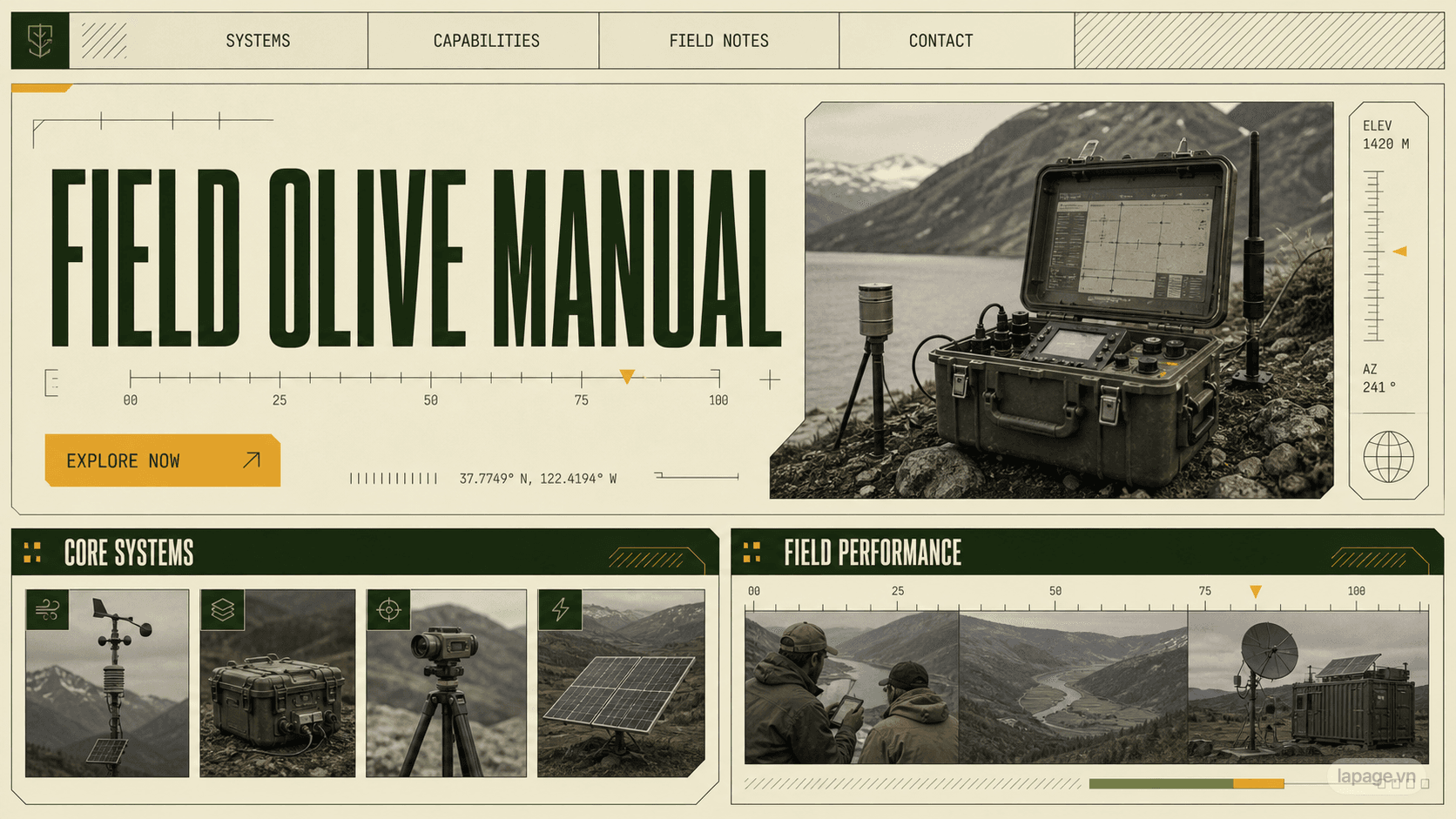Click the Field Olive Manual headline
1456x819 pixels.
(415, 258)
